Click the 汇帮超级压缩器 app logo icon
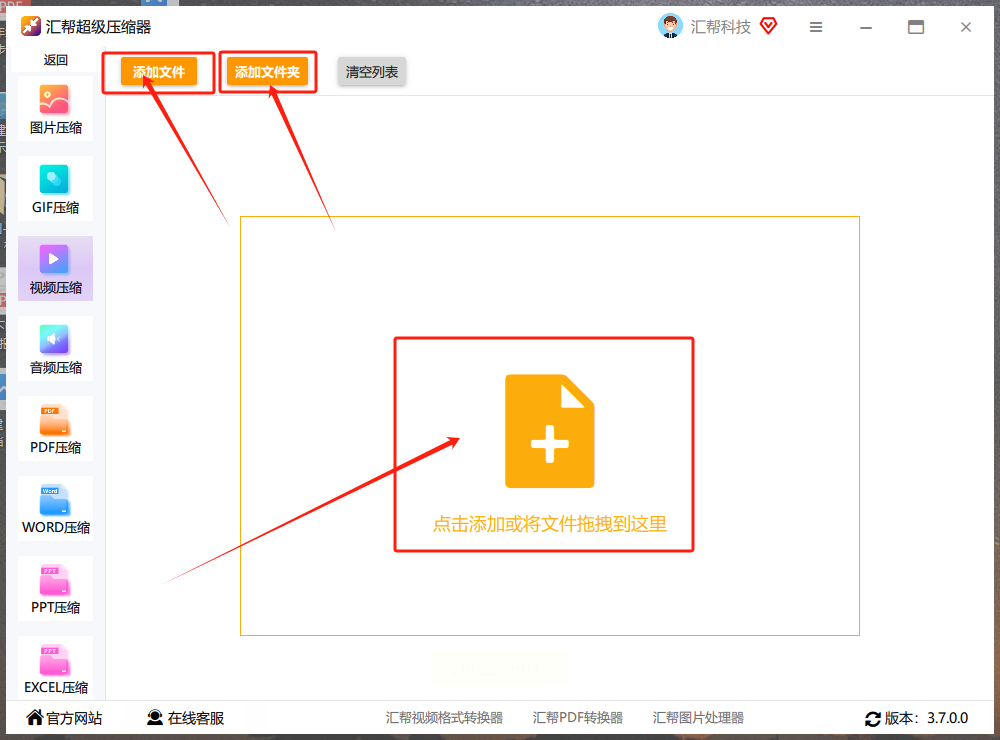 coord(30,26)
